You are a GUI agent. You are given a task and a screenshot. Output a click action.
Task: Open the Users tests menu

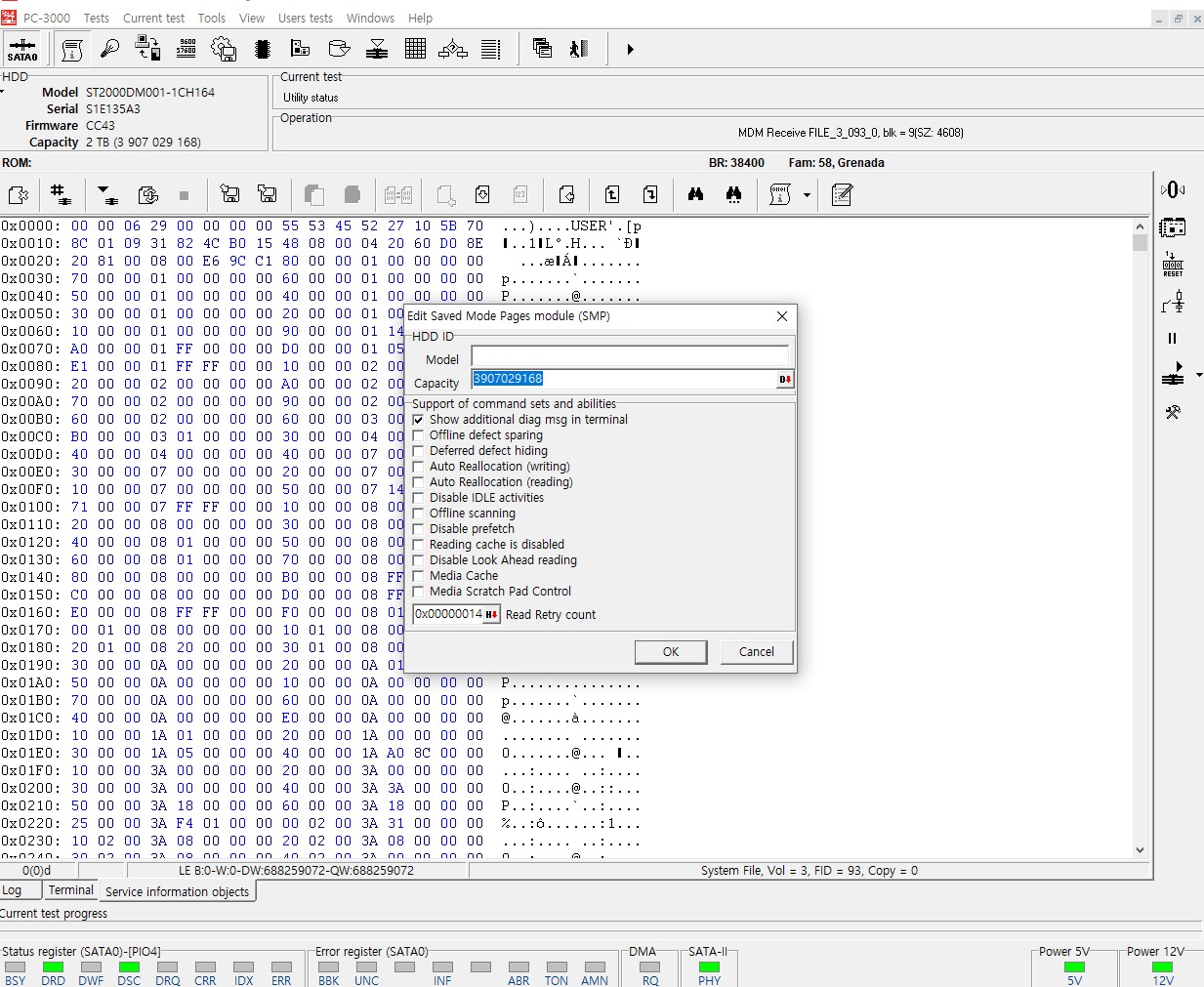305,18
